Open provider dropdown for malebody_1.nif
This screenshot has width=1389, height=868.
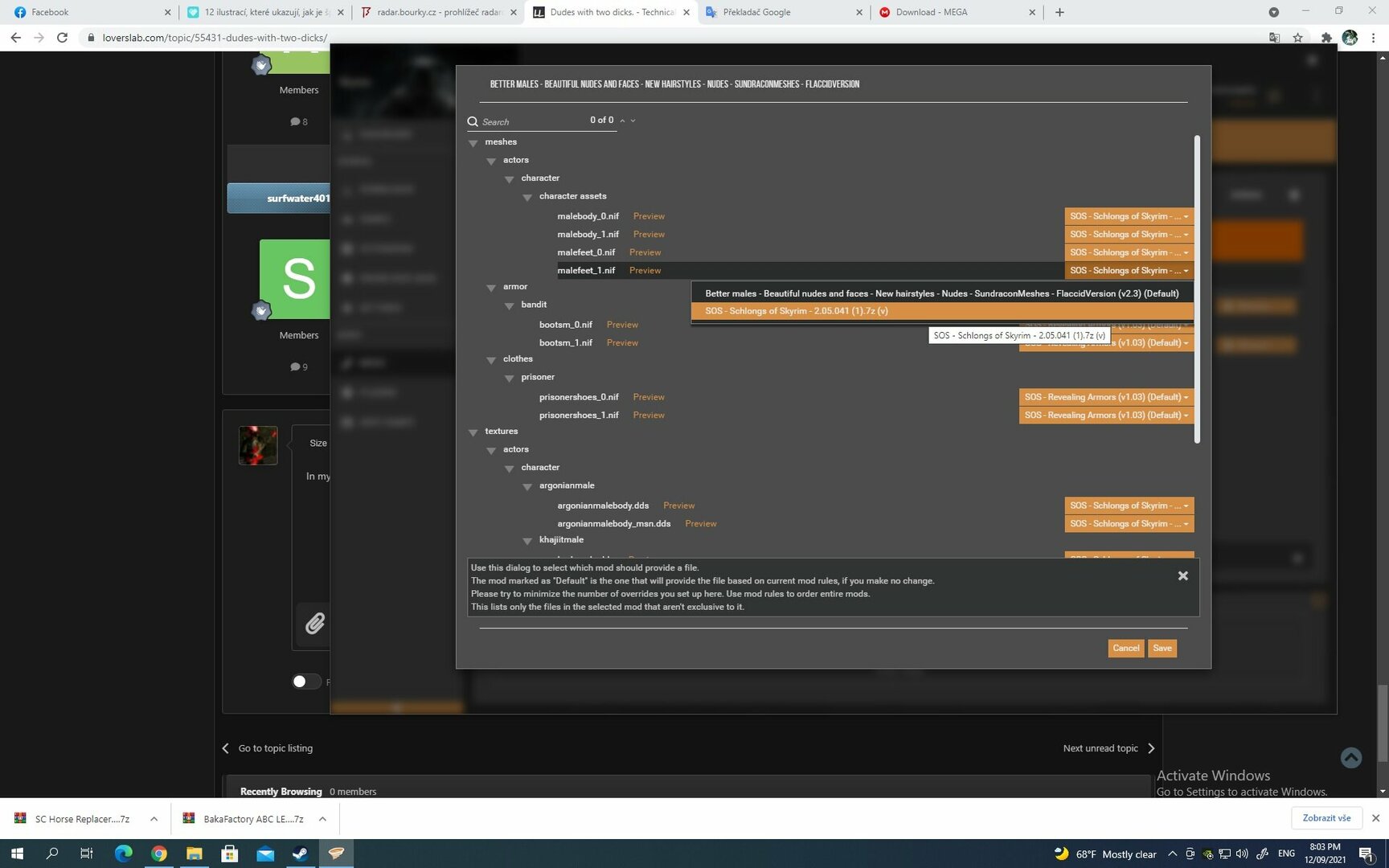pyautogui.click(x=1129, y=234)
